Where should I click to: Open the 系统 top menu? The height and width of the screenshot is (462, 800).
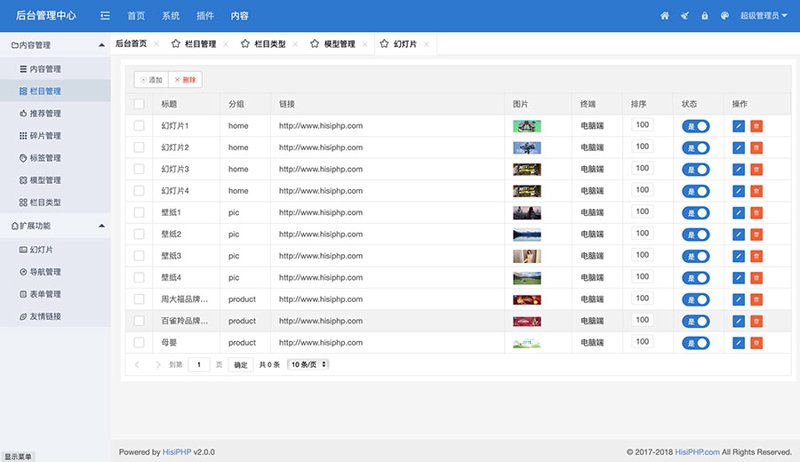point(171,16)
